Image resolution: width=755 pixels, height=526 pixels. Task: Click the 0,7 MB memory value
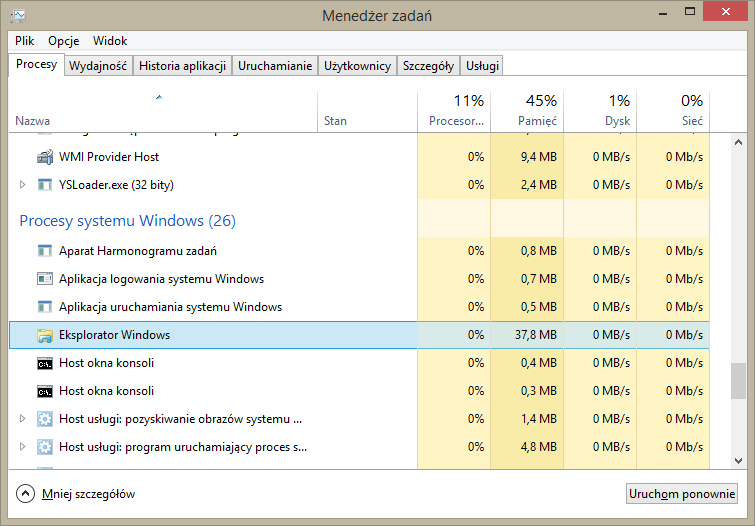(539, 279)
